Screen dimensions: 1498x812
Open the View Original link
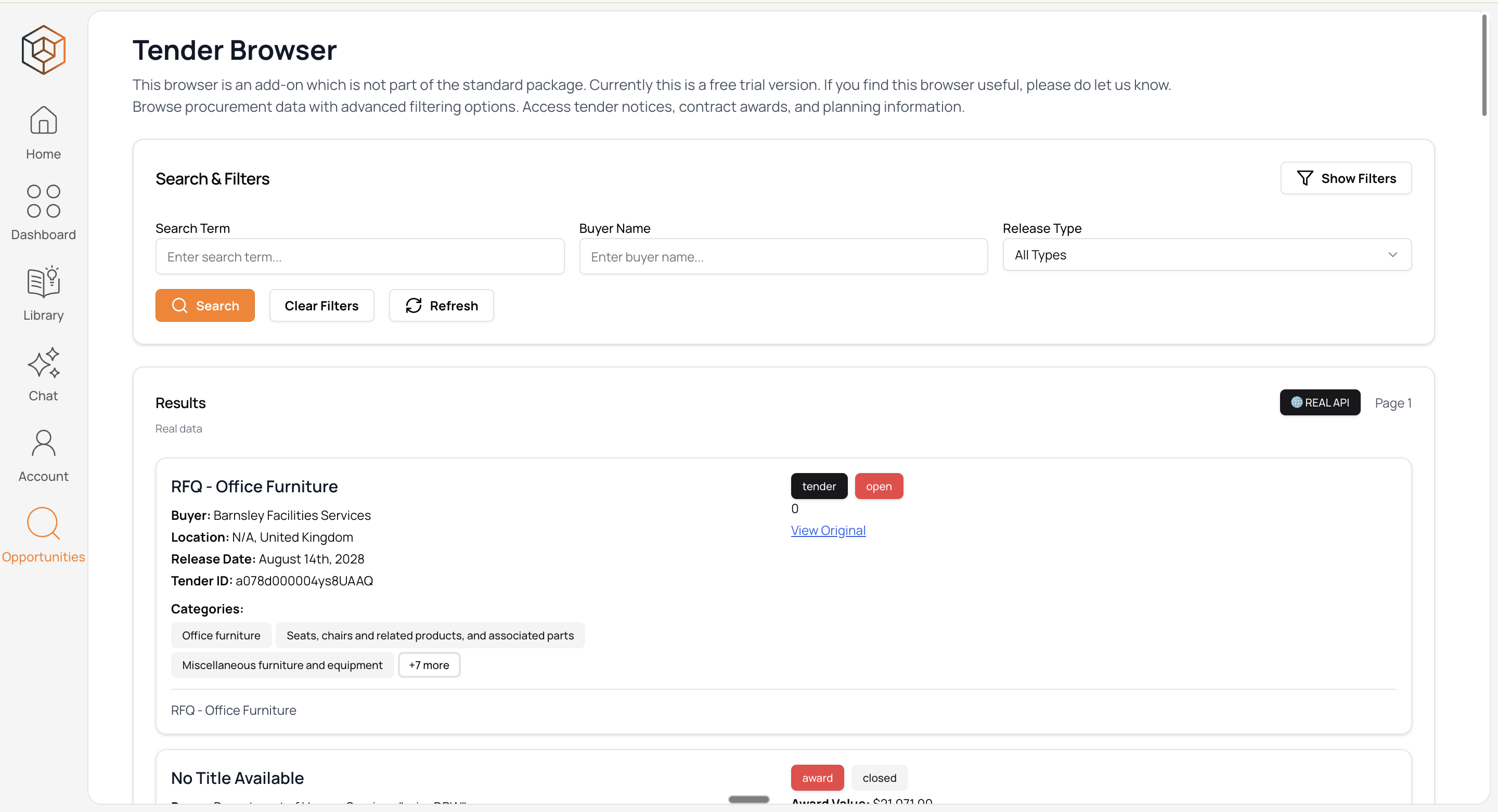[x=828, y=530]
